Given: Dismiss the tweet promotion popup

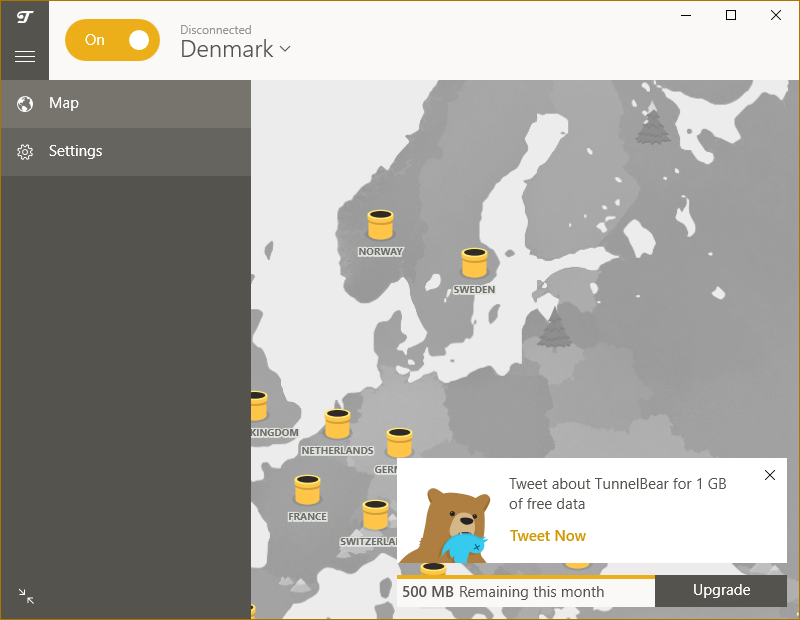Looking at the screenshot, I should (770, 475).
